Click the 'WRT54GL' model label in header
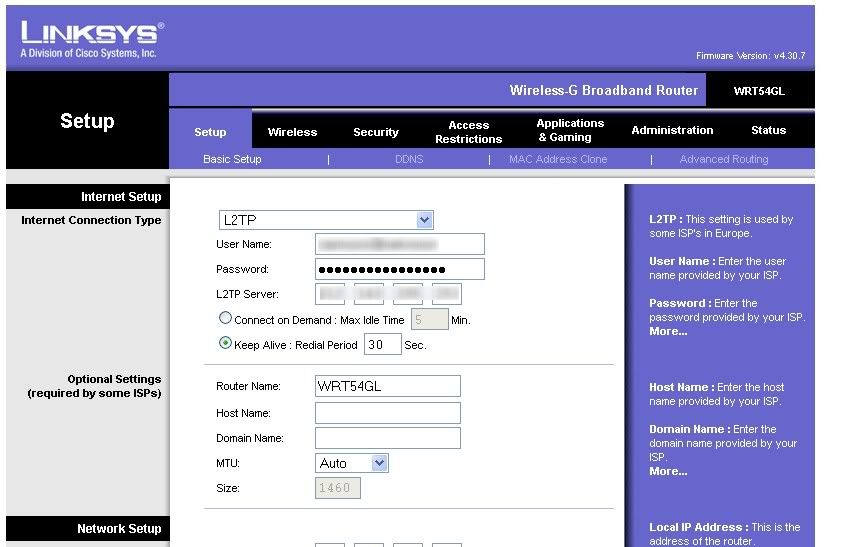Image resolution: width=850 pixels, height=547 pixels. [x=759, y=91]
